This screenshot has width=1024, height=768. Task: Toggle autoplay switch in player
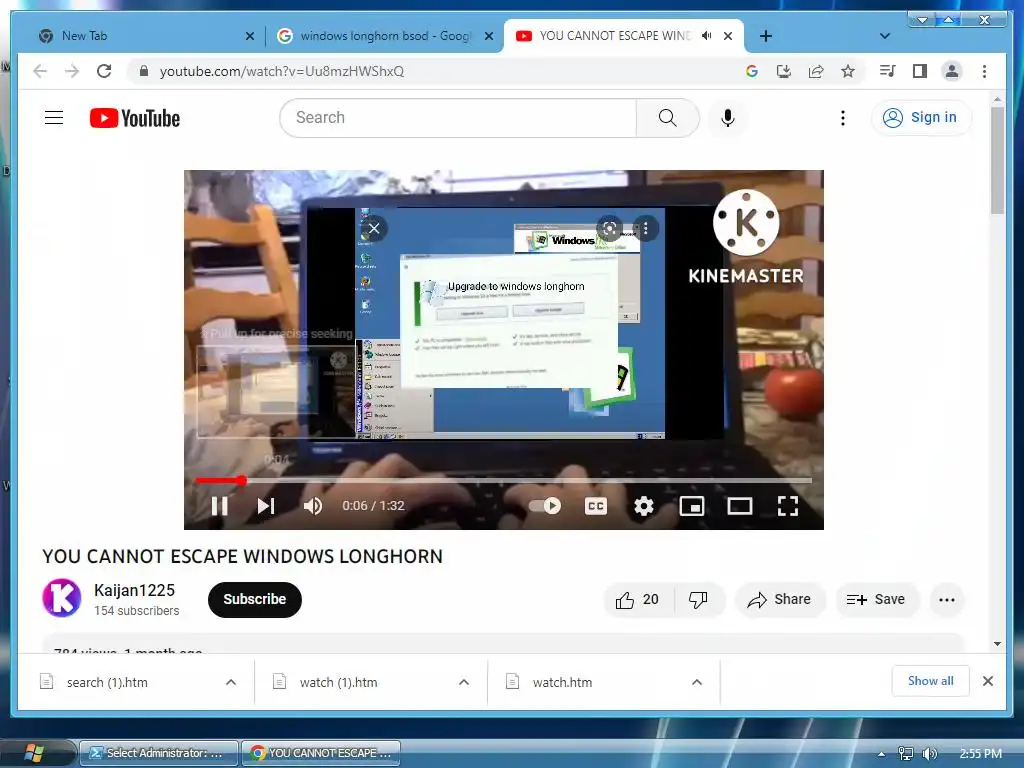pos(545,506)
